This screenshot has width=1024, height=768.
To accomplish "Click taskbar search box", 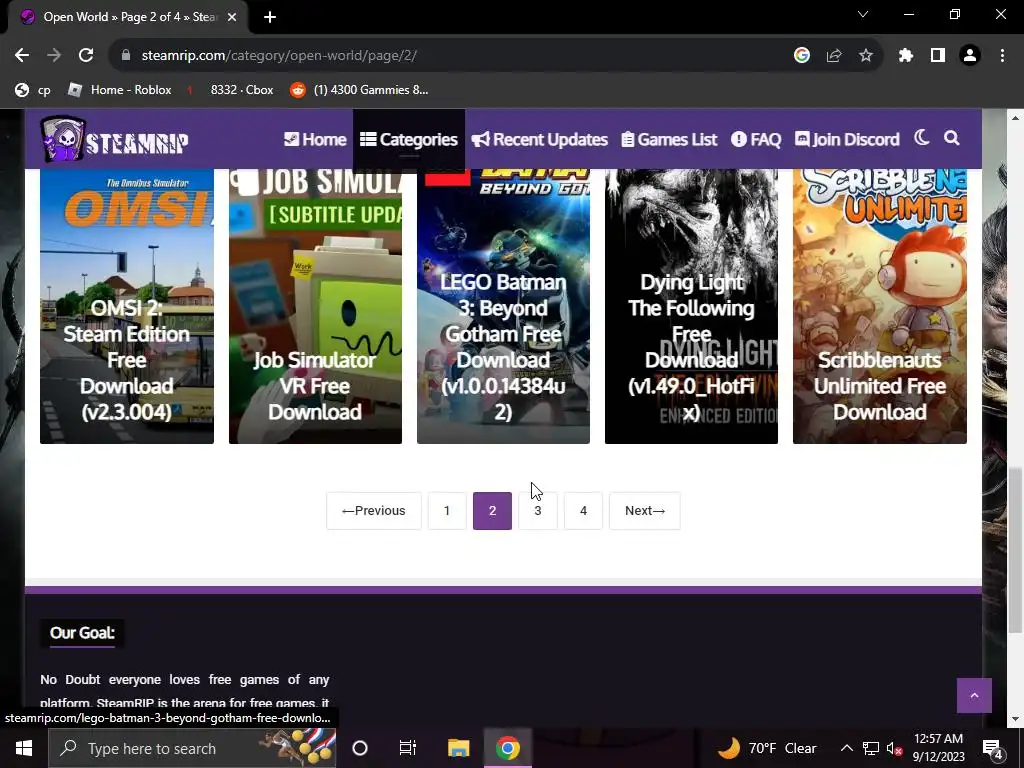I will coord(192,748).
